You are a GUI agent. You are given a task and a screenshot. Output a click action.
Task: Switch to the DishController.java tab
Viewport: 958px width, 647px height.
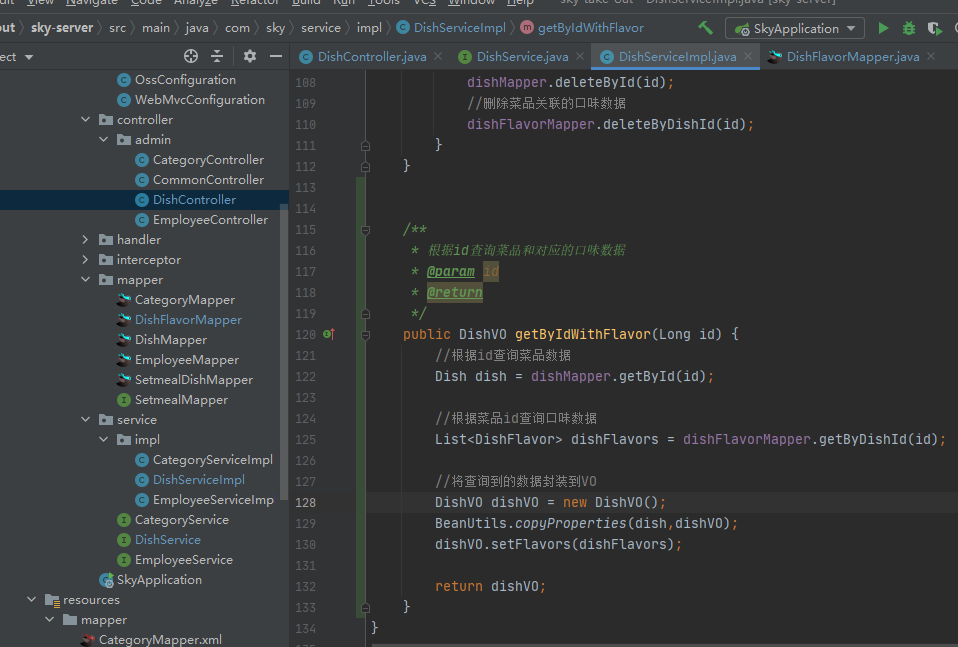[371, 57]
